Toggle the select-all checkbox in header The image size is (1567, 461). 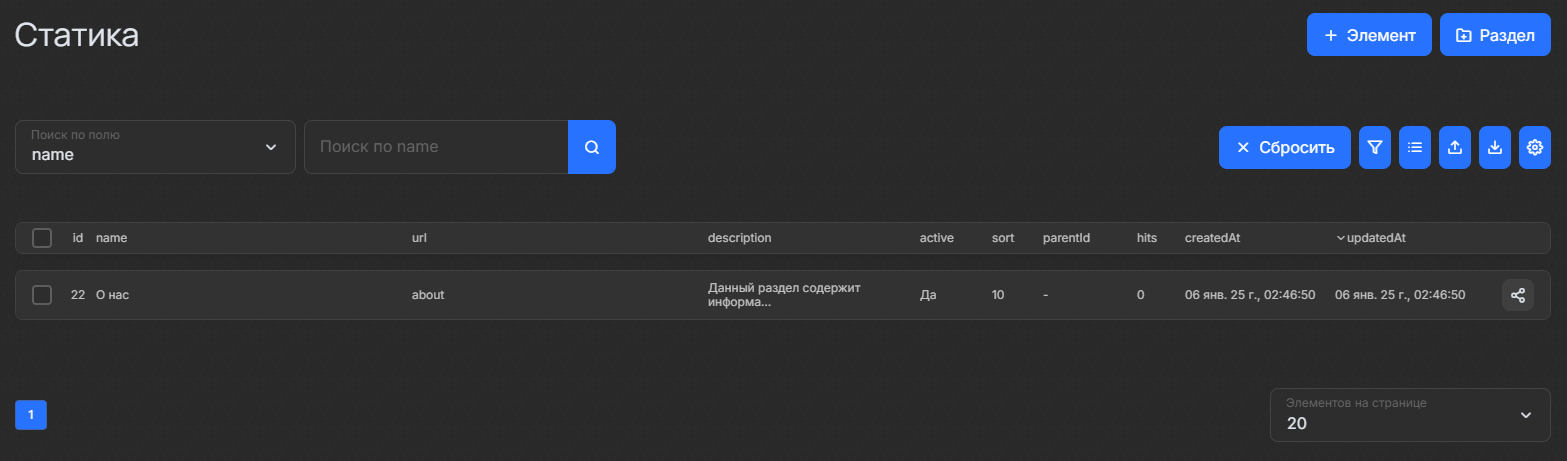pos(42,238)
